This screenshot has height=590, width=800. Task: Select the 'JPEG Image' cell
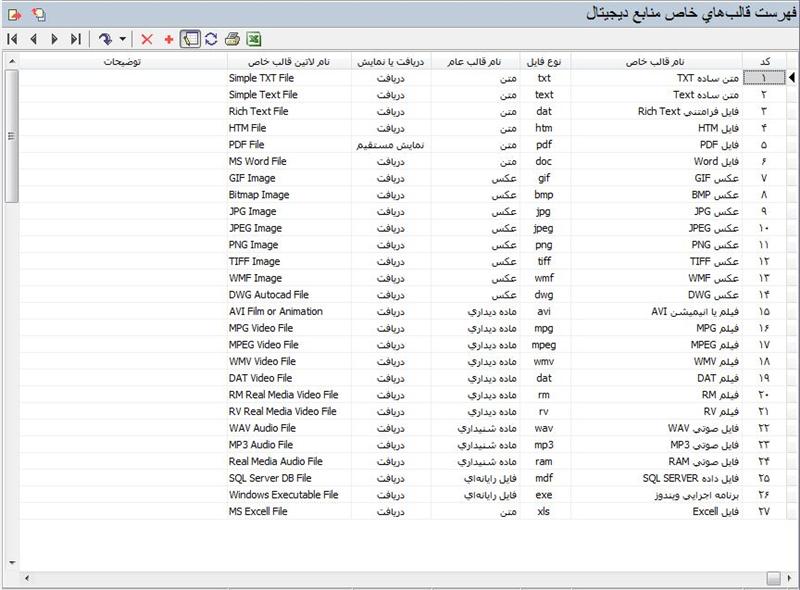(x=289, y=228)
